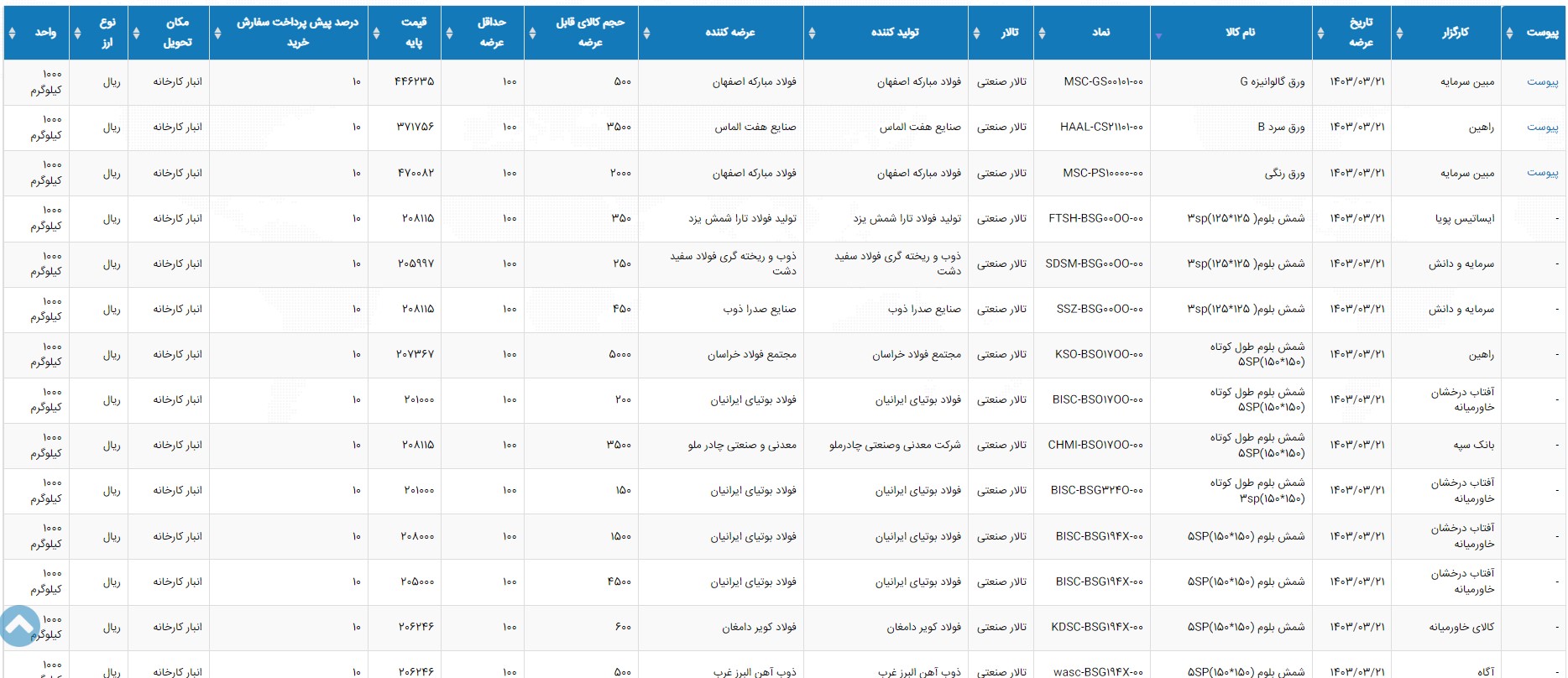Click the SDSM-BSG00OO-00 symbol cell

[x=1094, y=263]
